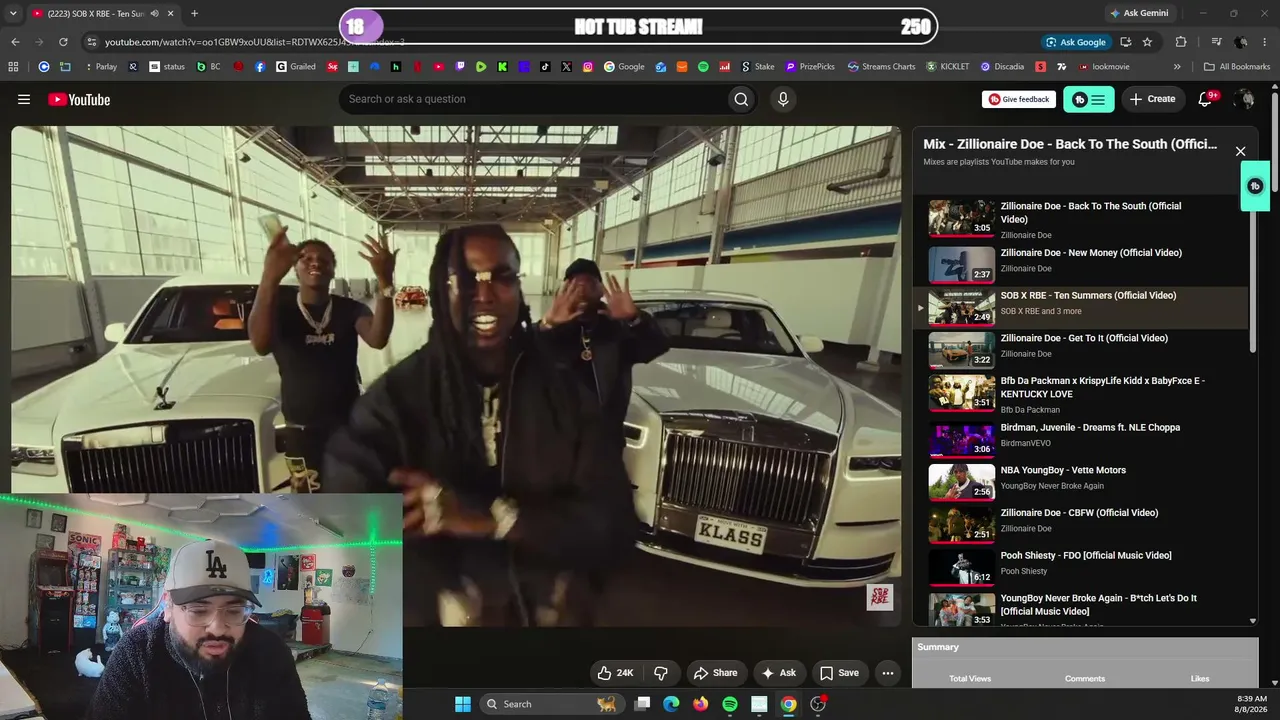Open Microsoft Edge from the taskbar
The width and height of the screenshot is (1280, 720).
pos(671,704)
